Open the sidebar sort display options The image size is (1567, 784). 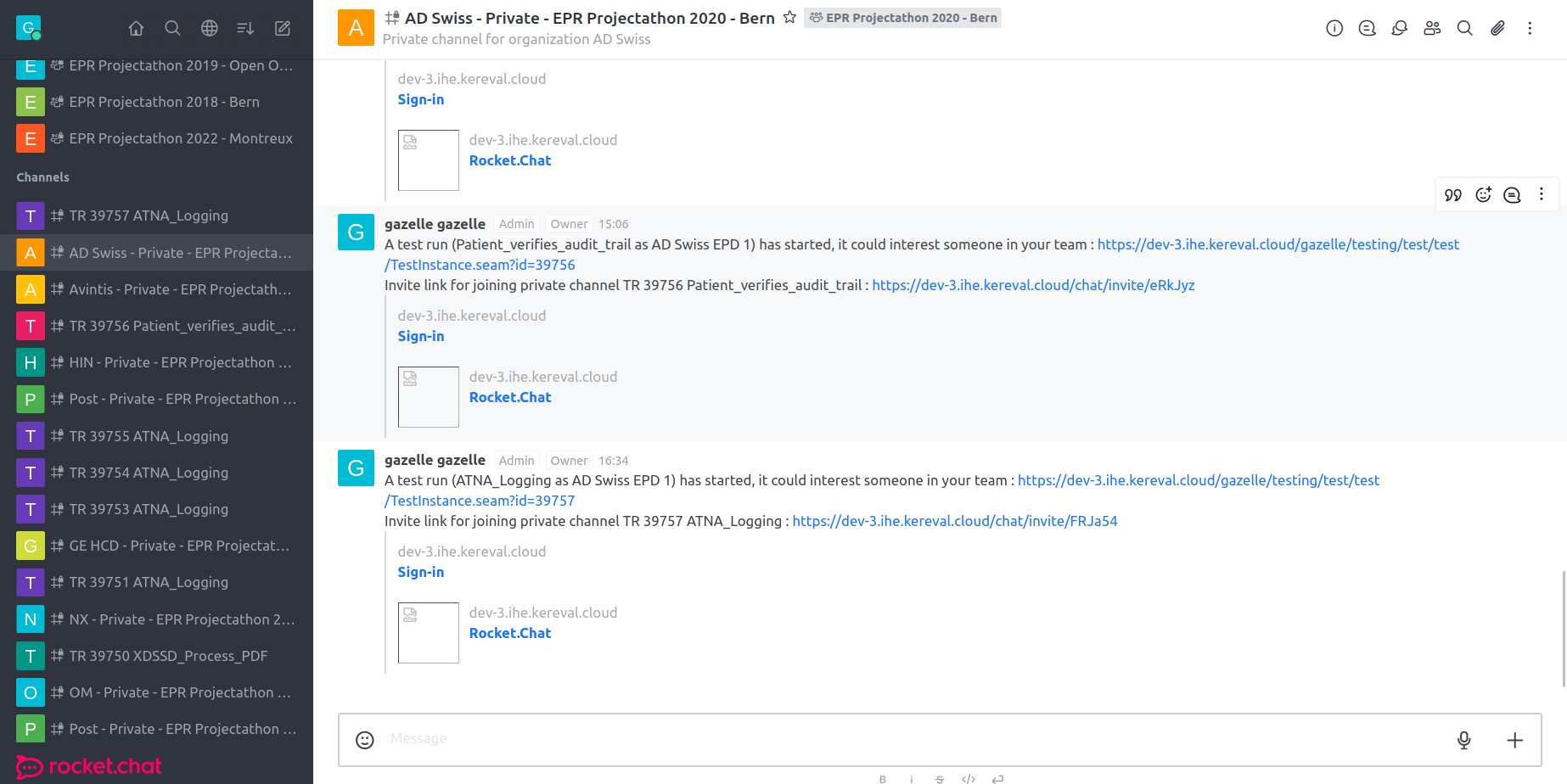click(245, 28)
